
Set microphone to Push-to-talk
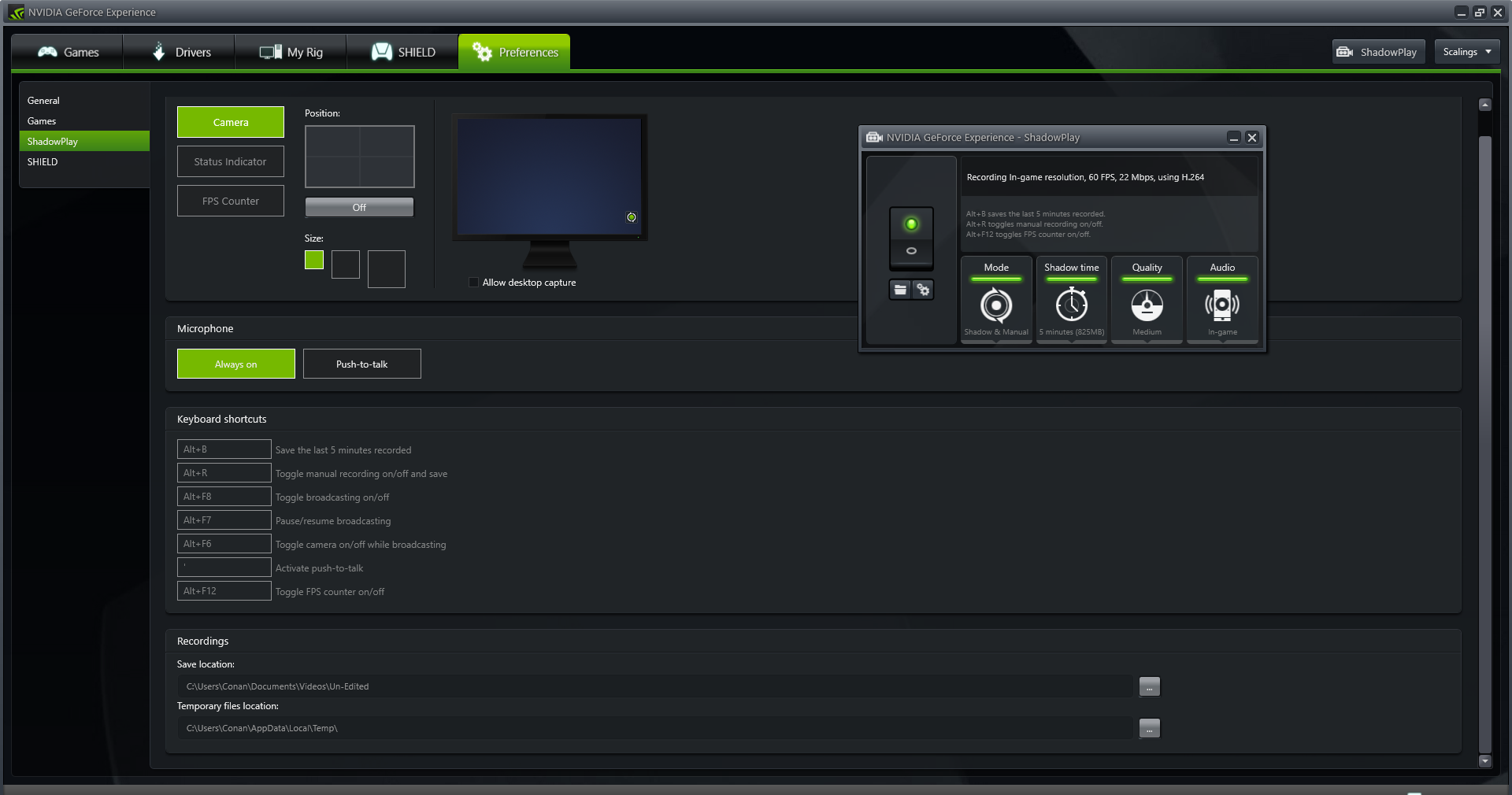(362, 364)
